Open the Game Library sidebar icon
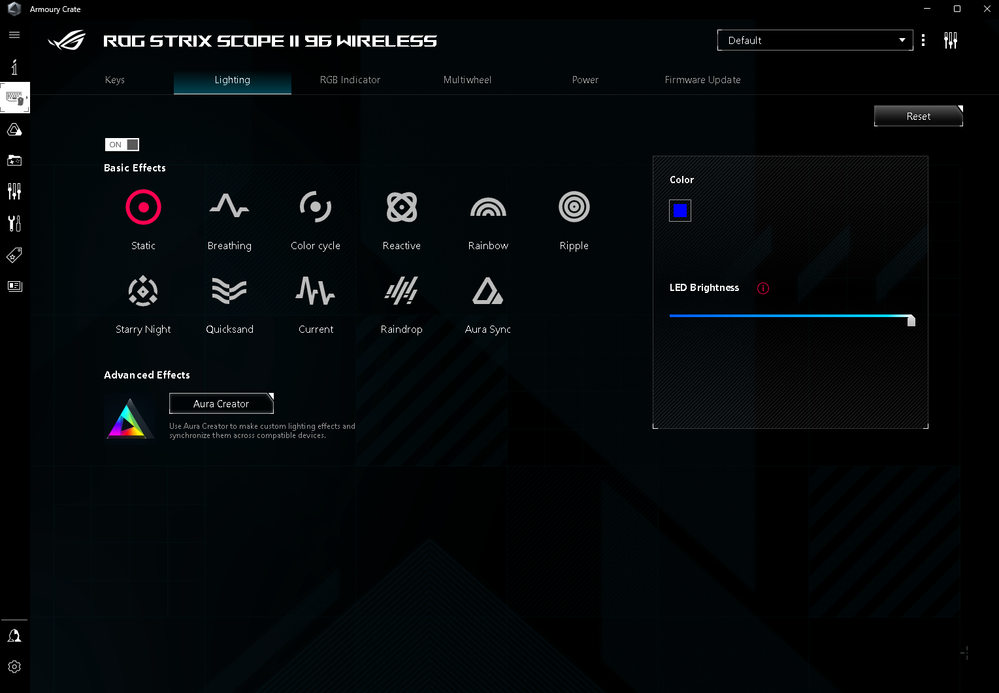999x693 pixels. pos(14,161)
